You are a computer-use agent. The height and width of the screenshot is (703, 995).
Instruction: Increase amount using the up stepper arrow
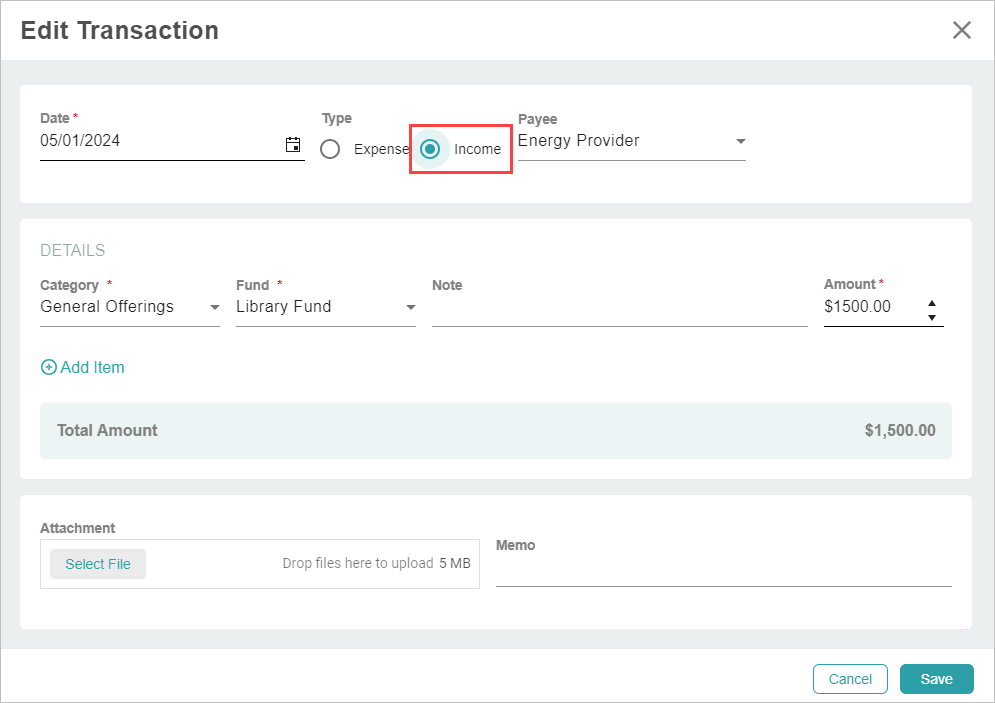click(932, 303)
